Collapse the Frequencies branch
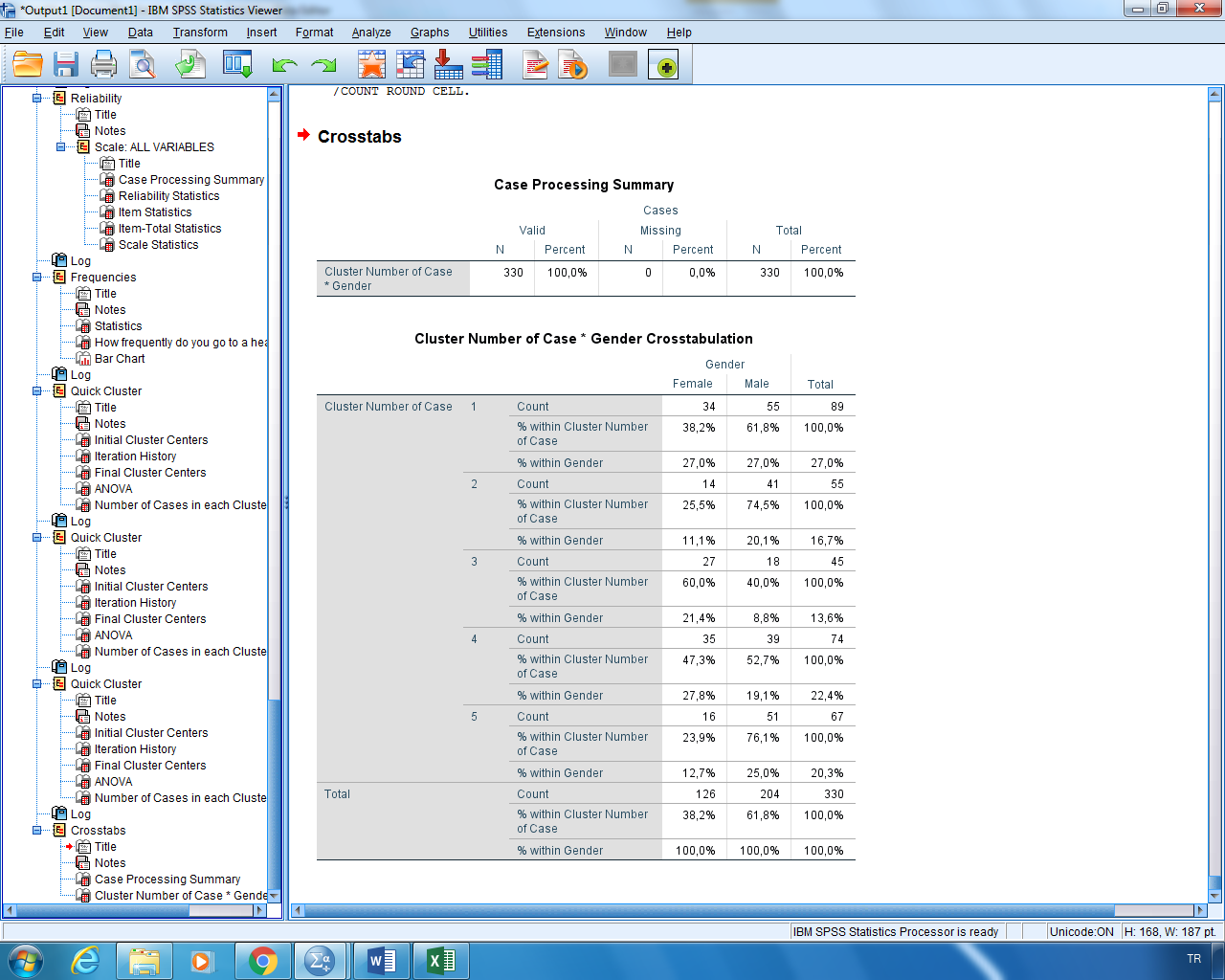 click(x=37, y=277)
